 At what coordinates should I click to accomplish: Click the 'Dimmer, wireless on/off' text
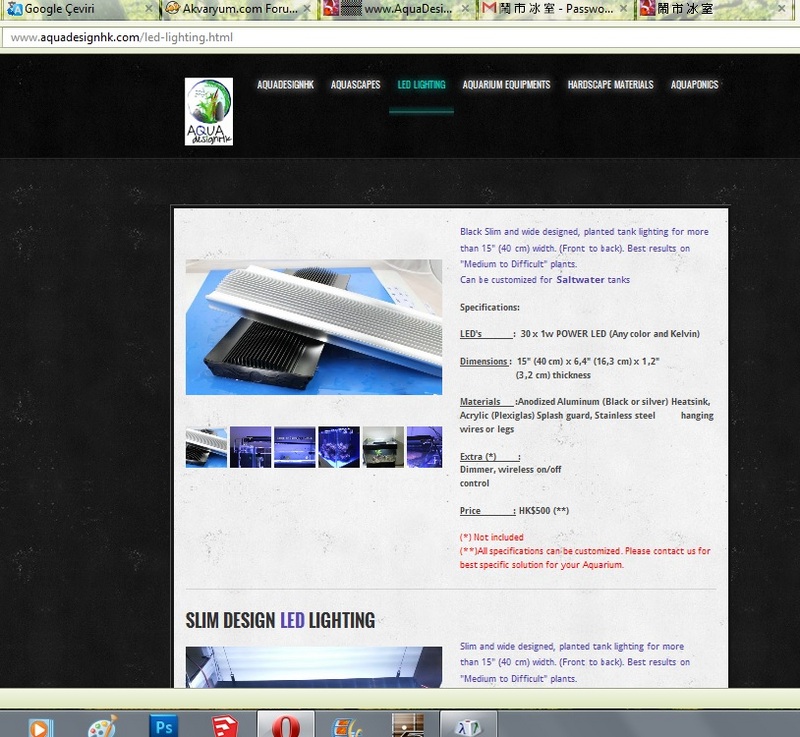click(510, 469)
